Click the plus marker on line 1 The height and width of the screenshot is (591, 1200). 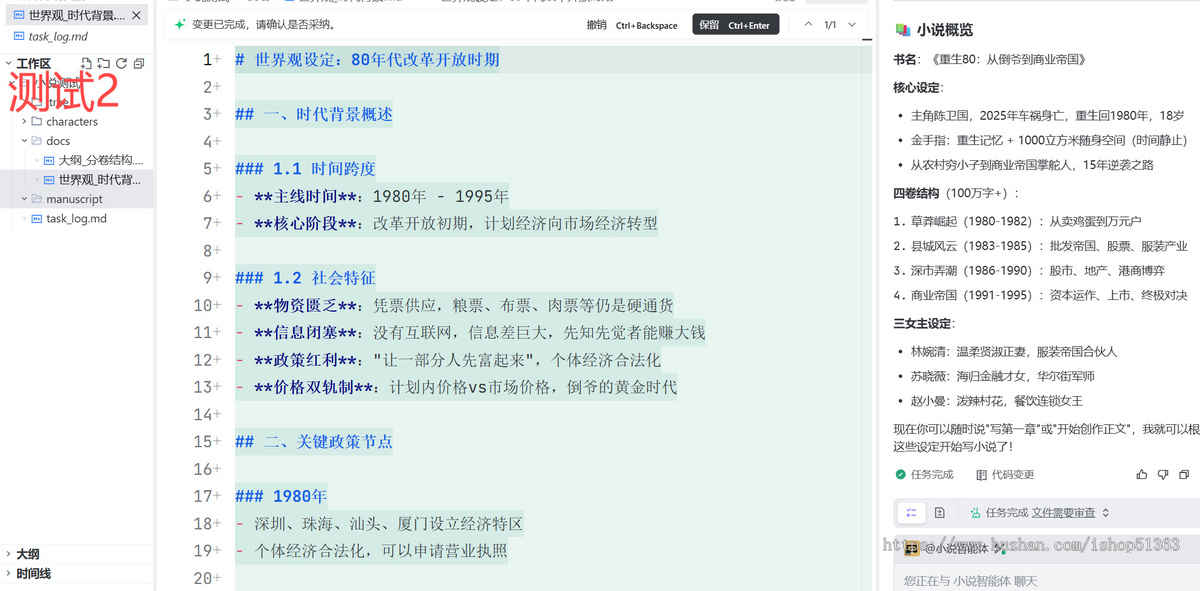(216, 59)
